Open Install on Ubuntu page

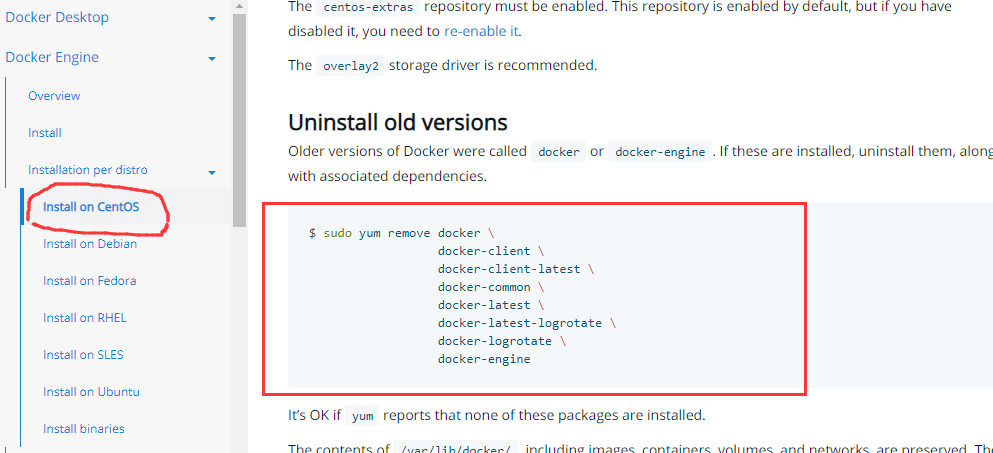point(91,392)
